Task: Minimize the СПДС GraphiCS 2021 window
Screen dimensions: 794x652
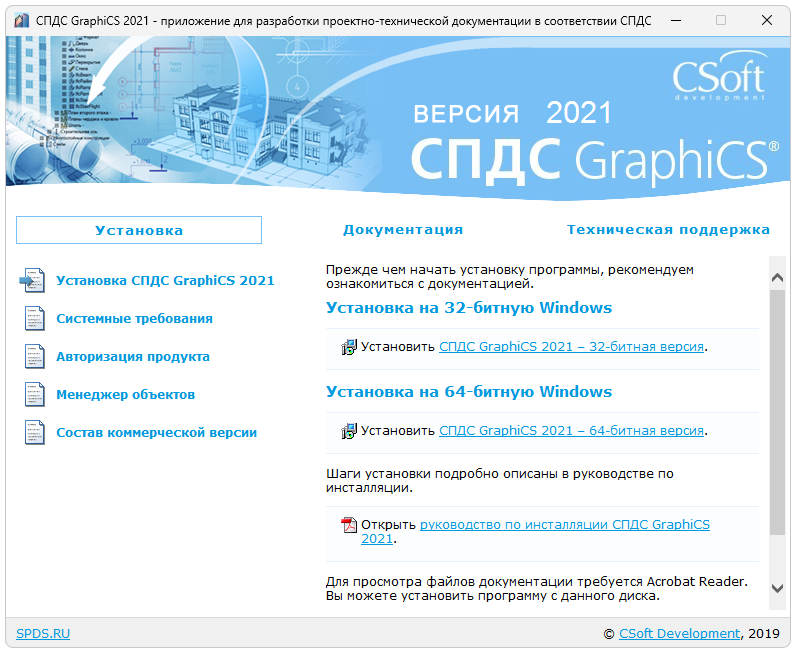Action: point(676,20)
